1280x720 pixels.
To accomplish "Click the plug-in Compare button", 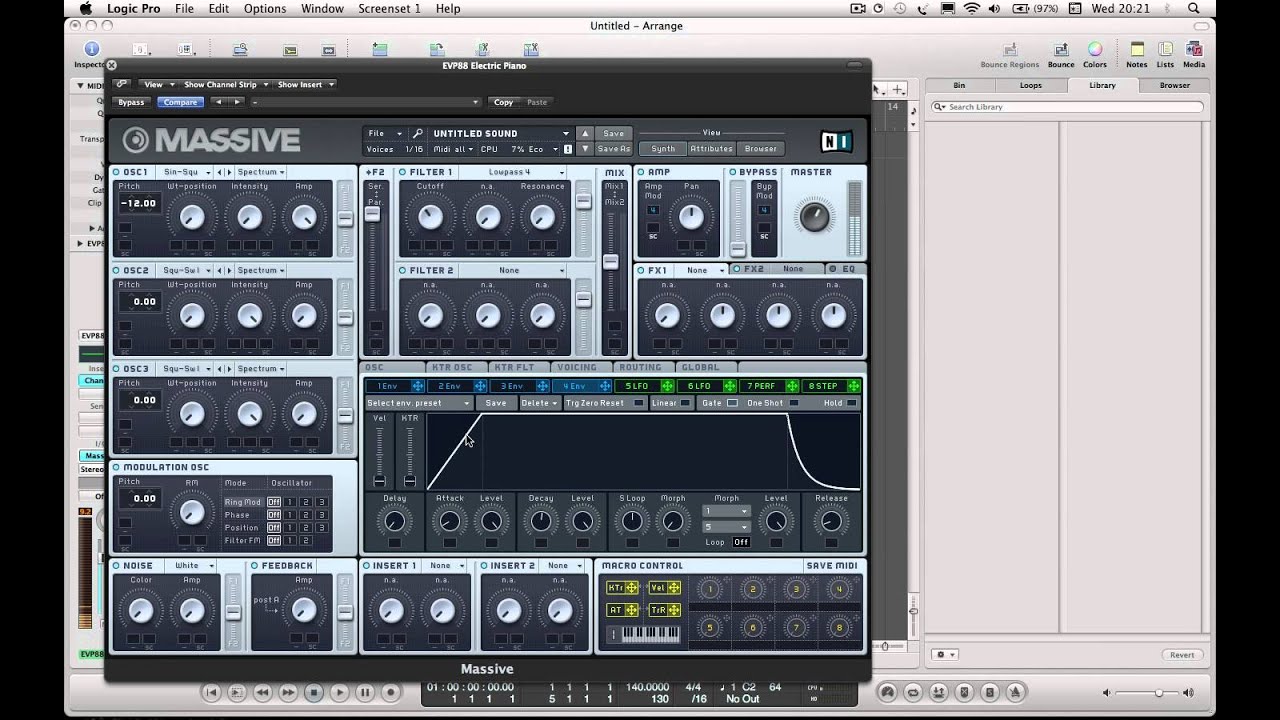I will coord(180,102).
